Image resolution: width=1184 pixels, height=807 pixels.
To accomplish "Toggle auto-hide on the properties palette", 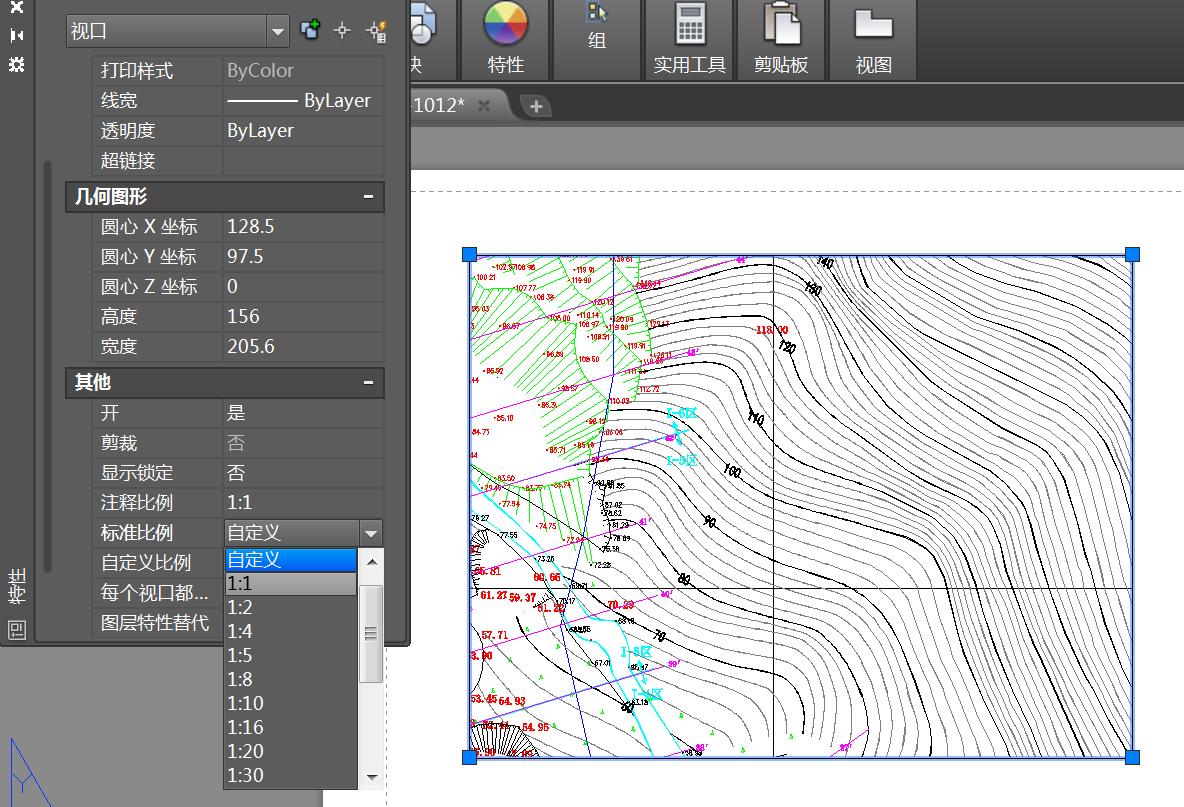I will point(16,35).
